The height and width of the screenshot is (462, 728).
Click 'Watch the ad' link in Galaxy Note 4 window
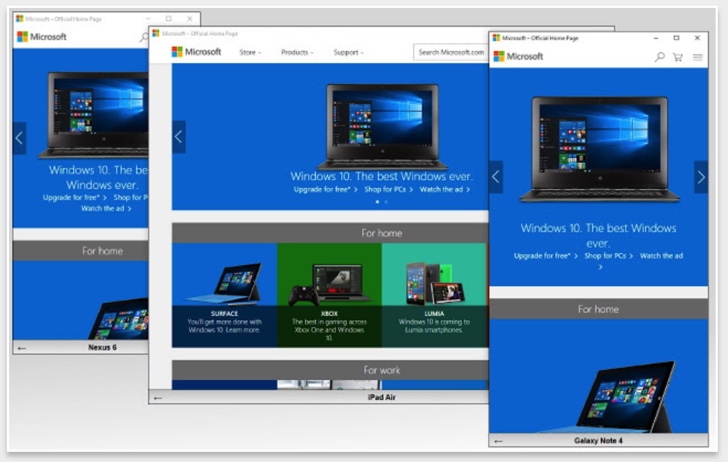coord(661,256)
